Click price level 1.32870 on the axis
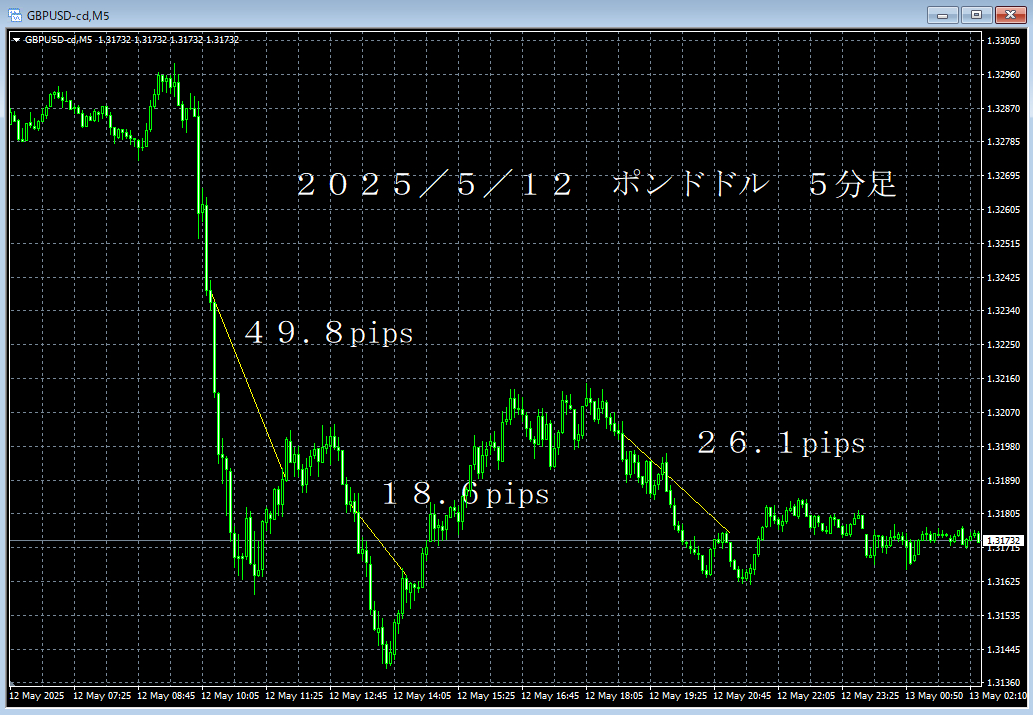Viewport: 1033px width, 715px height. [1003, 108]
